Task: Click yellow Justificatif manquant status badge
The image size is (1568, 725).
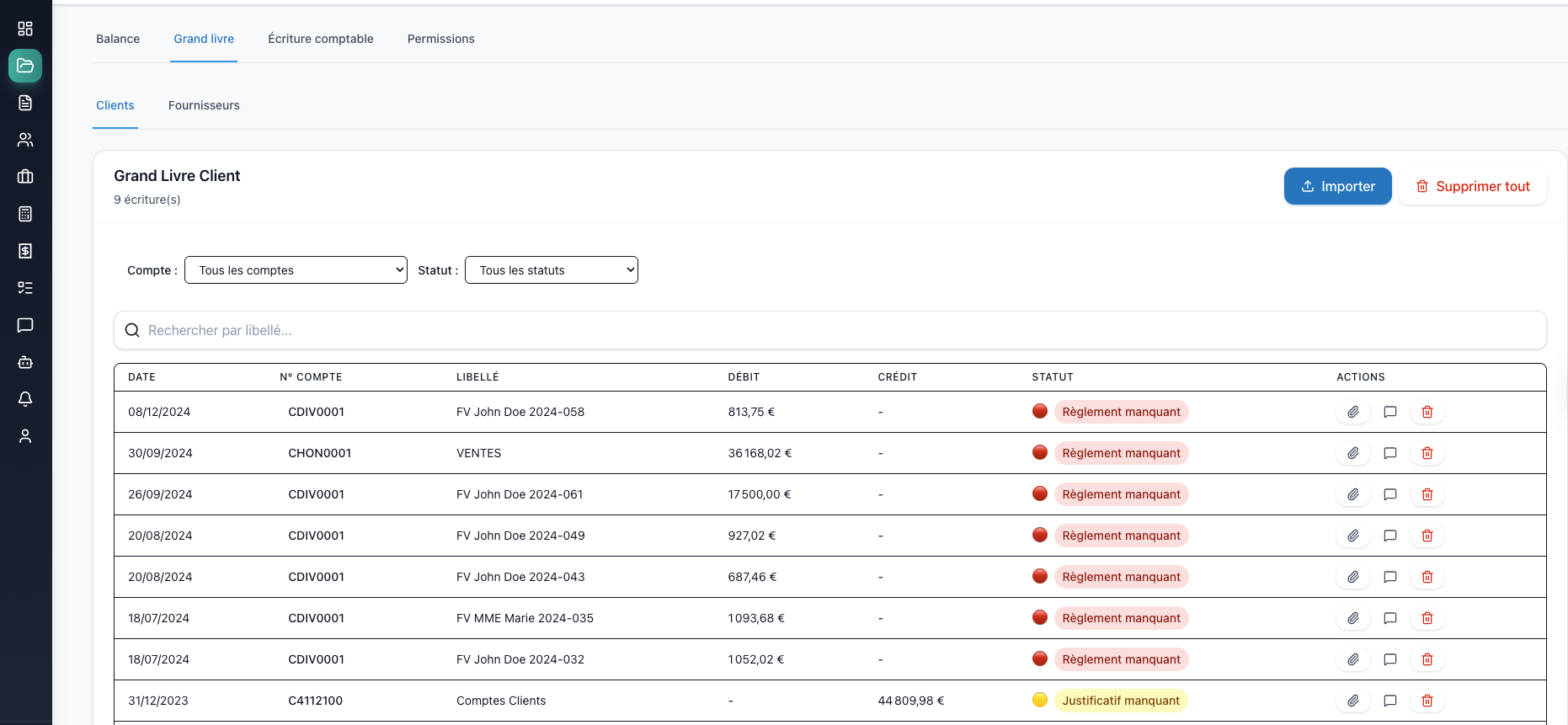Action: [1120, 701]
